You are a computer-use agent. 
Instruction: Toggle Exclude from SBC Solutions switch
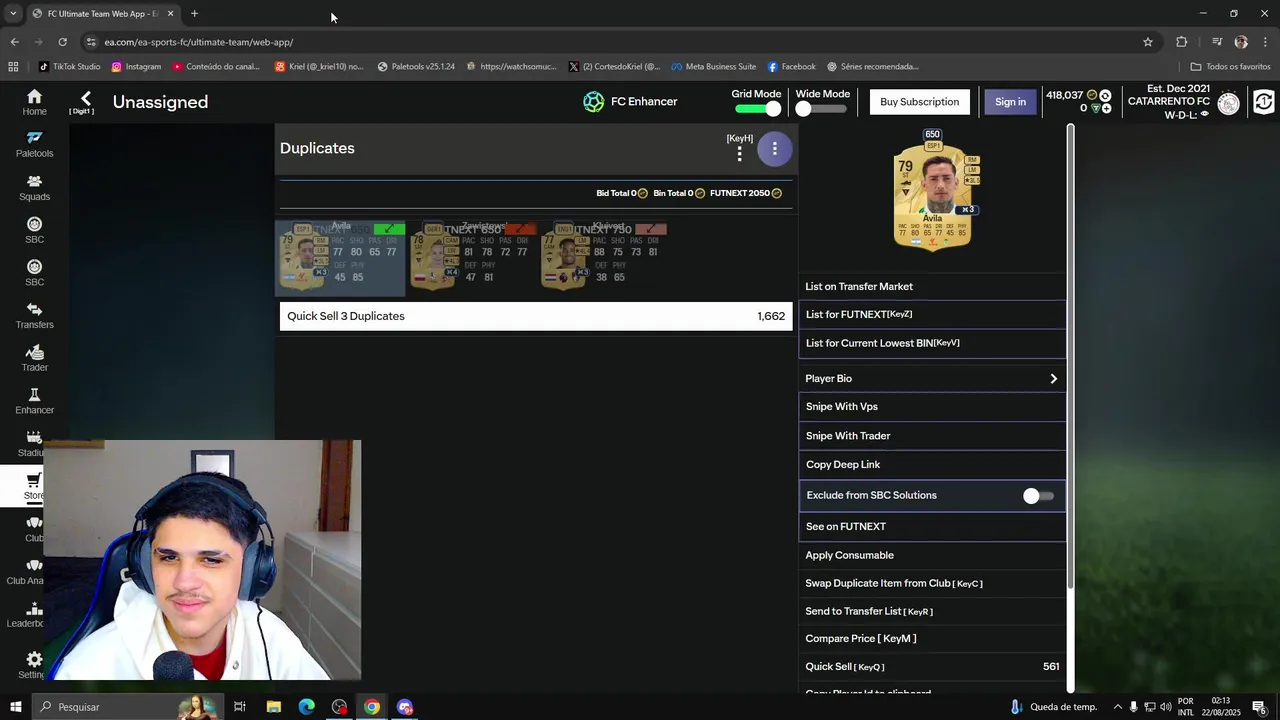pos(1038,496)
